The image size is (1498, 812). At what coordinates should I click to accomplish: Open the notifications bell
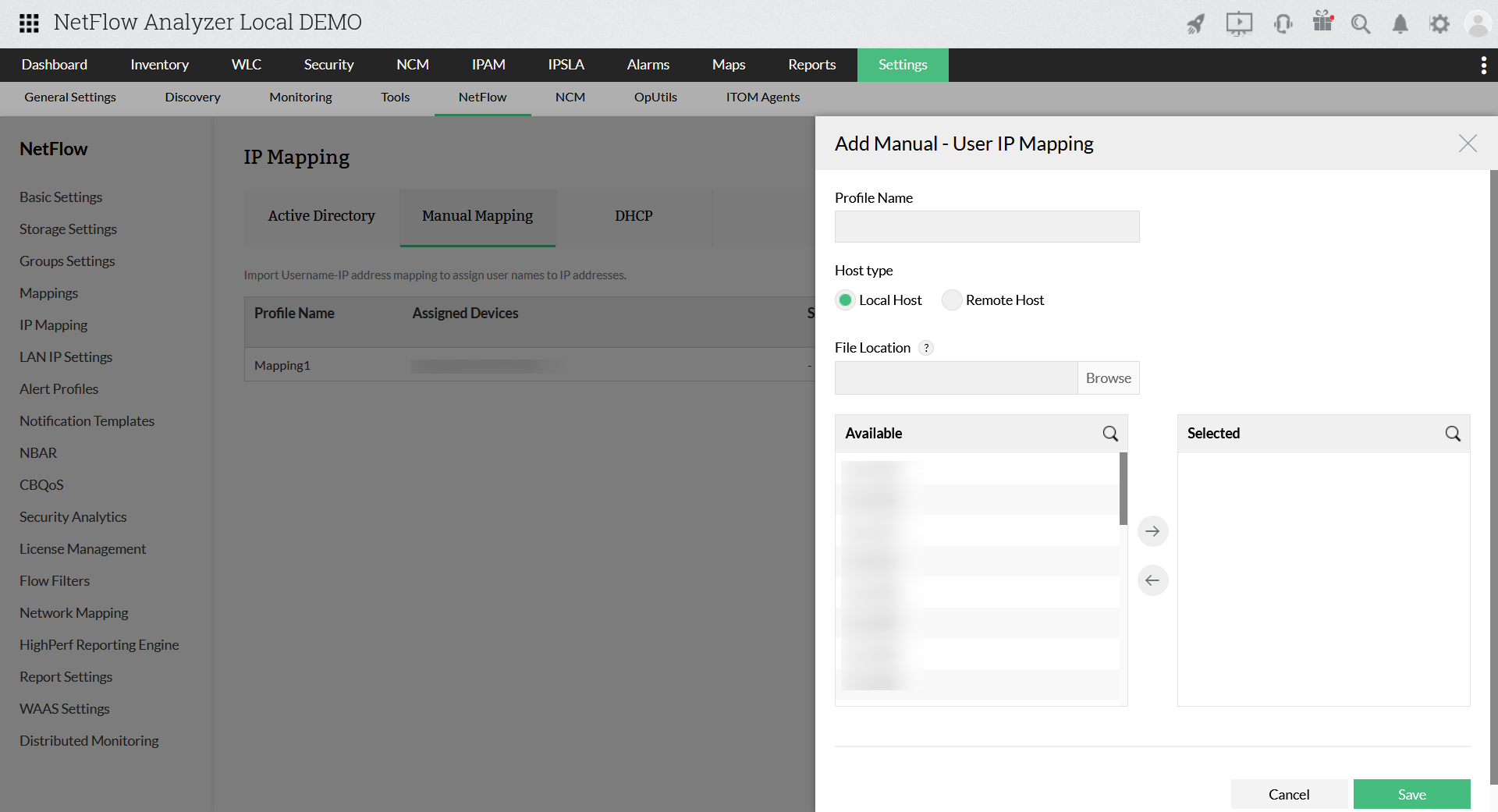point(1400,24)
